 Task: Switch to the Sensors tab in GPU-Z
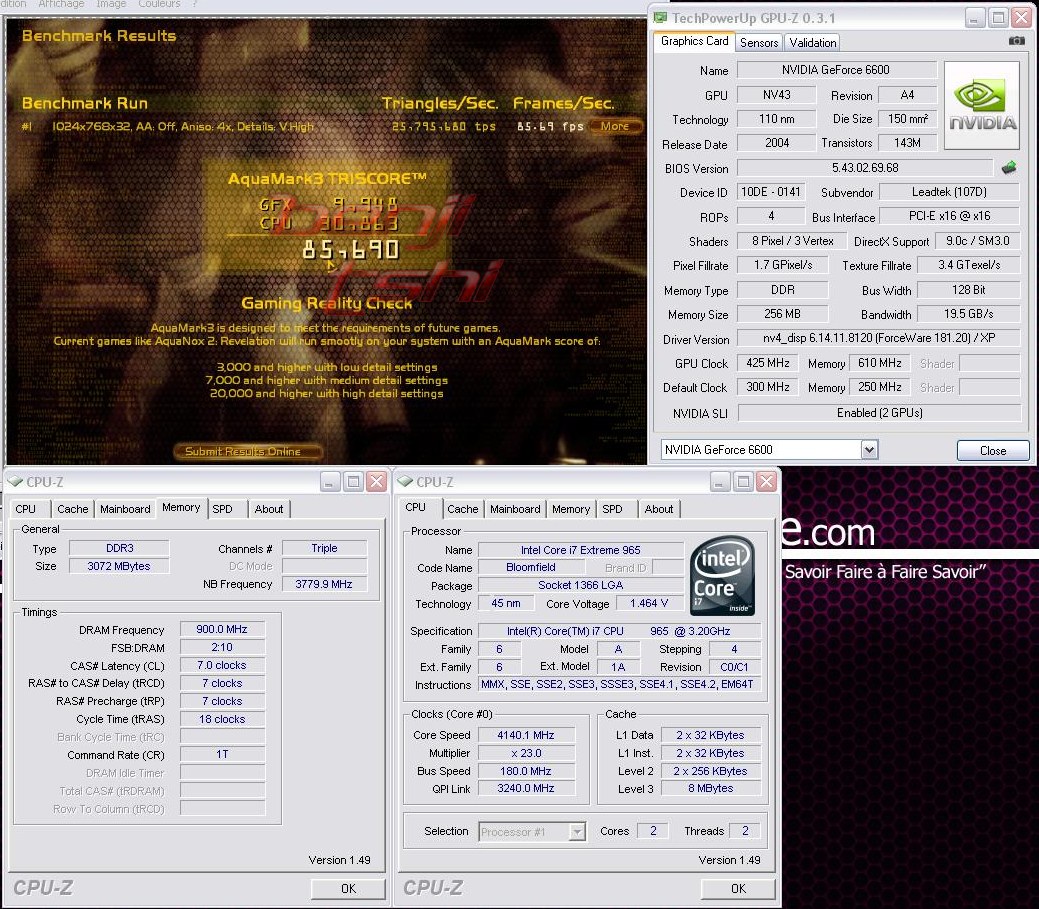coord(759,42)
